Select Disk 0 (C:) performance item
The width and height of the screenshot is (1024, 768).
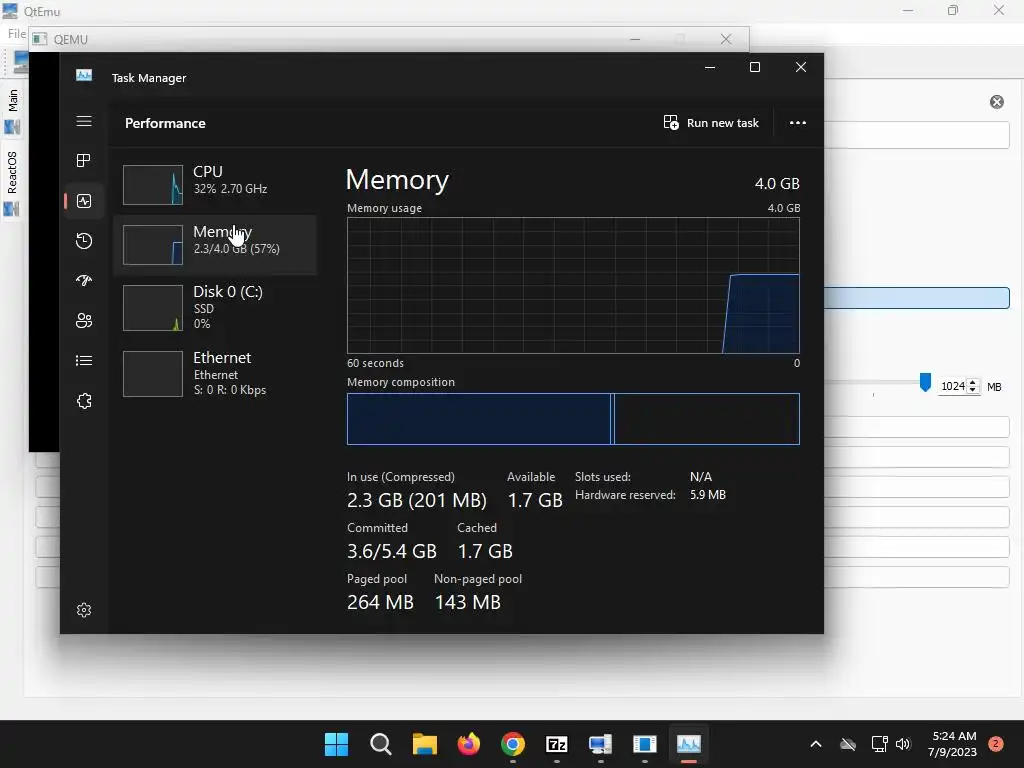tap(215, 307)
